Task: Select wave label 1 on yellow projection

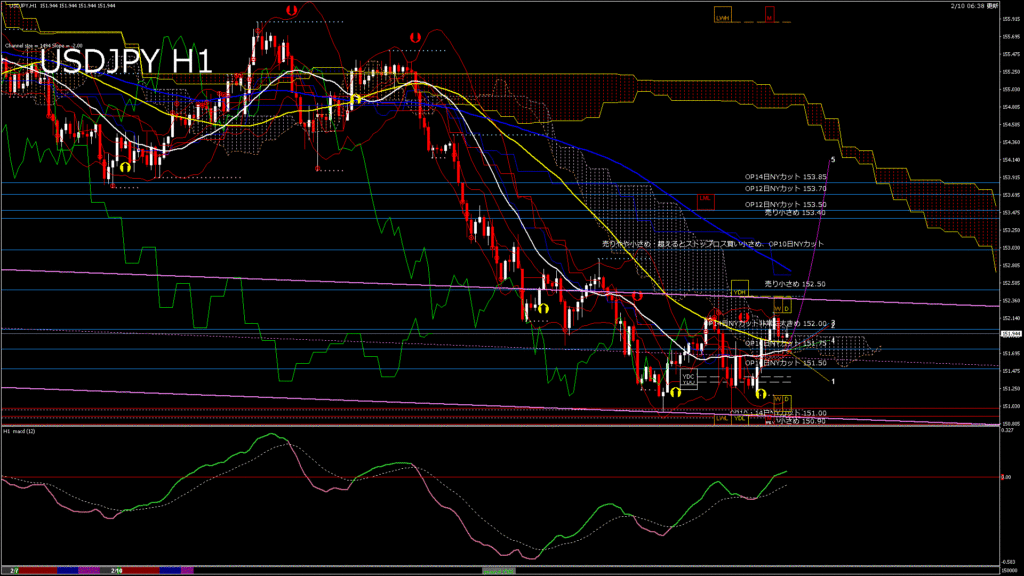Action: tap(834, 381)
